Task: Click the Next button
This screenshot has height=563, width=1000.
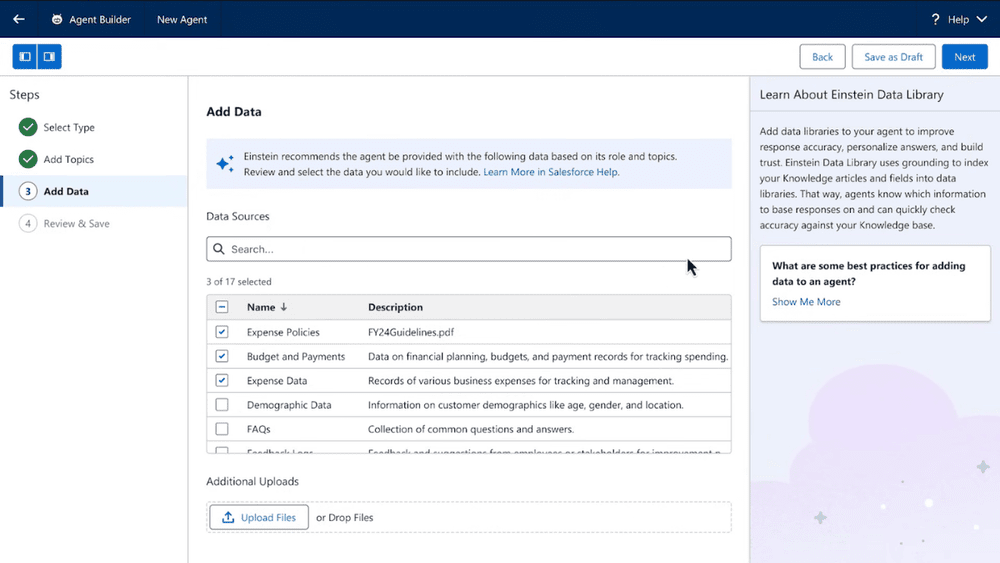Action: 964,57
